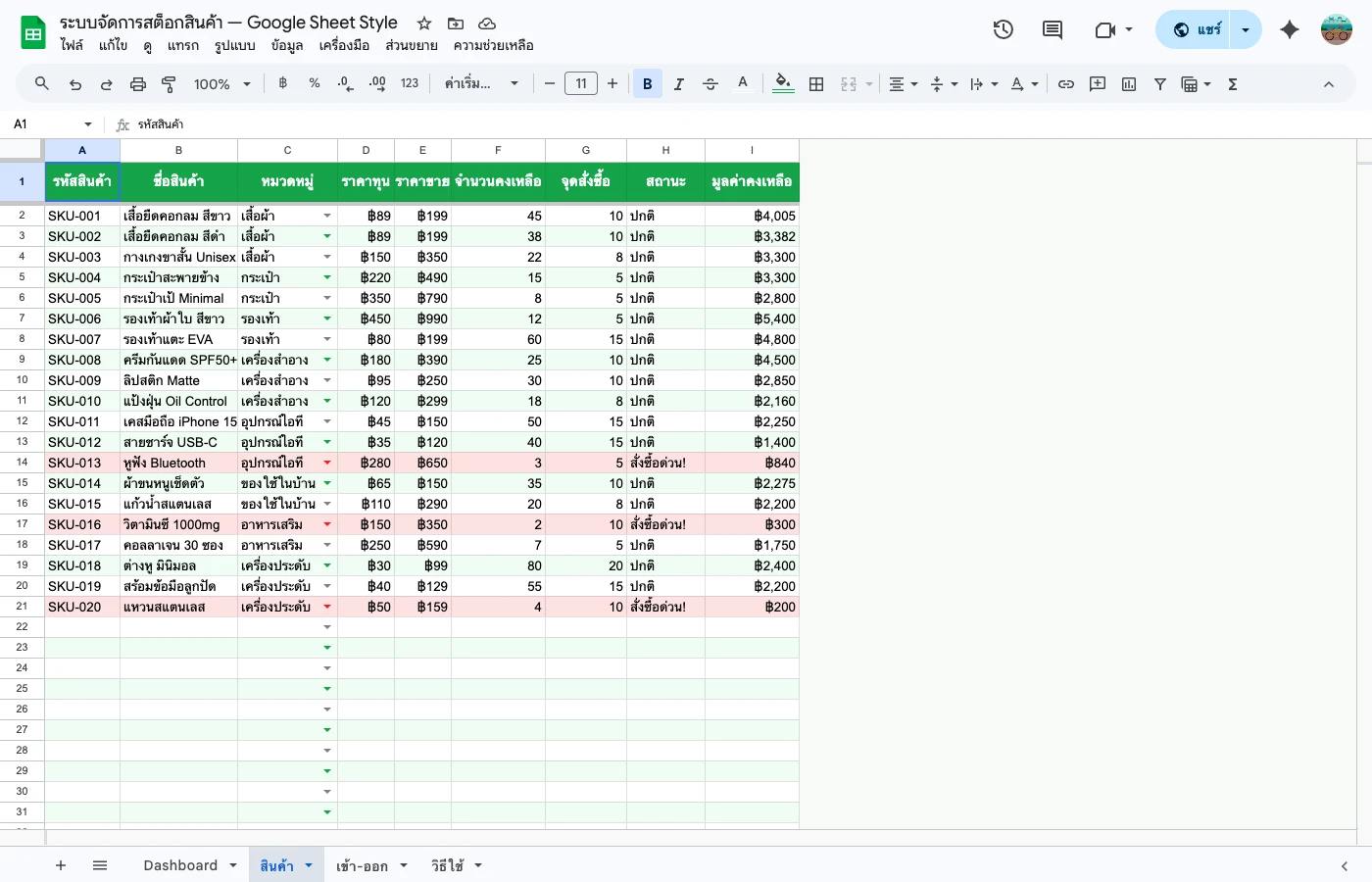This screenshot has height=882, width=1372.
Task: Select the strikethrough formatting icon
Action: [710, 83]
